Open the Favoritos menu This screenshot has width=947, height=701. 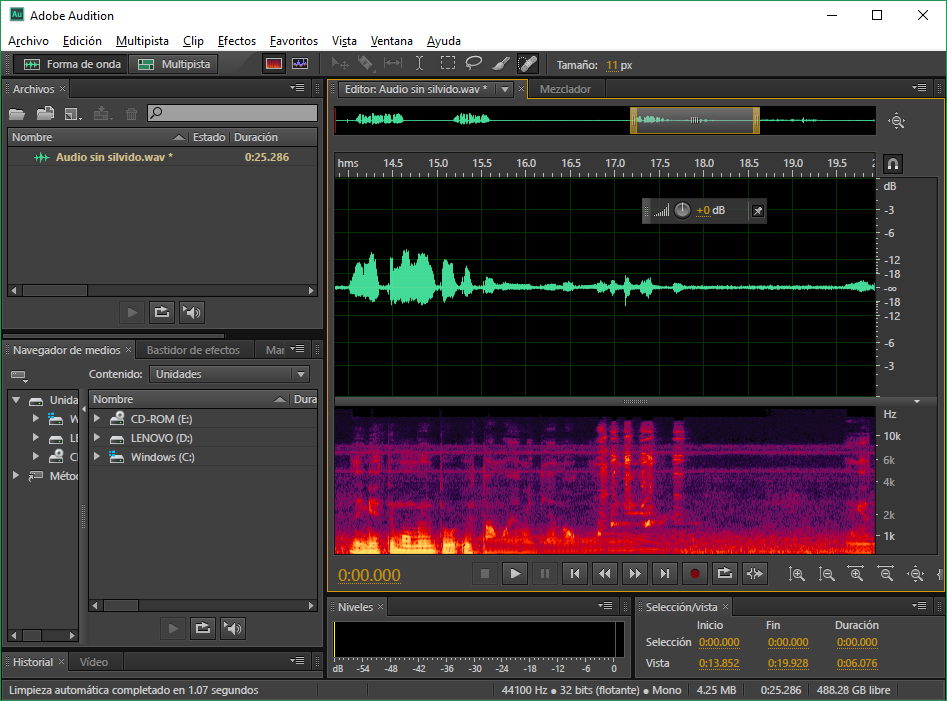pyautogui.click(x=294, y=41)
